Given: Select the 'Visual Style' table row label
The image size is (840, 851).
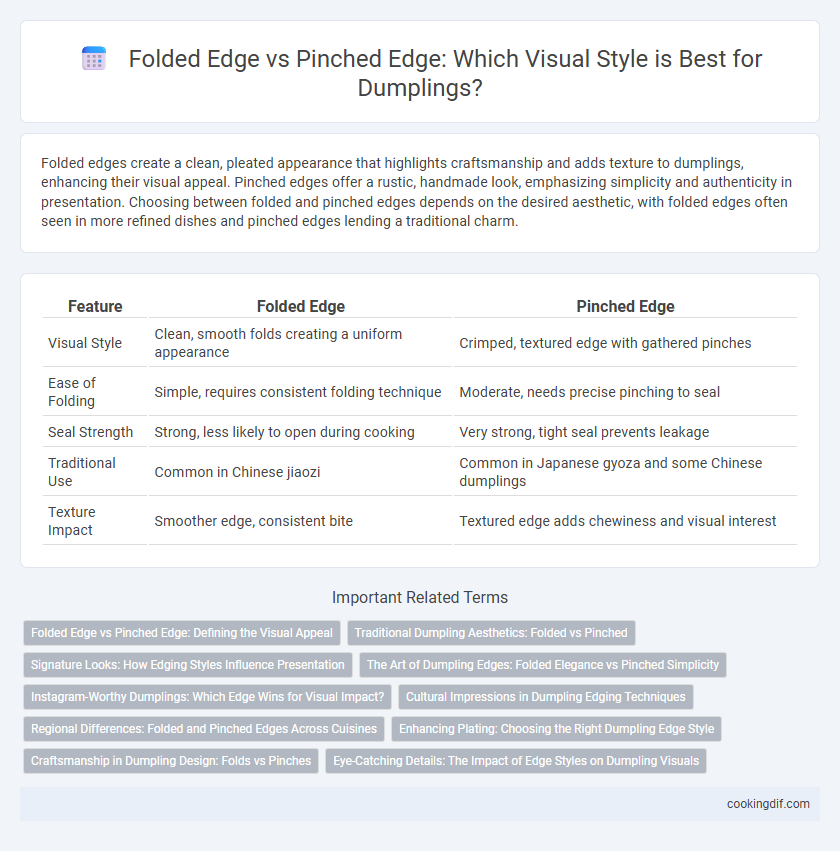Looking at the screenshot, I should pos(85,343).
